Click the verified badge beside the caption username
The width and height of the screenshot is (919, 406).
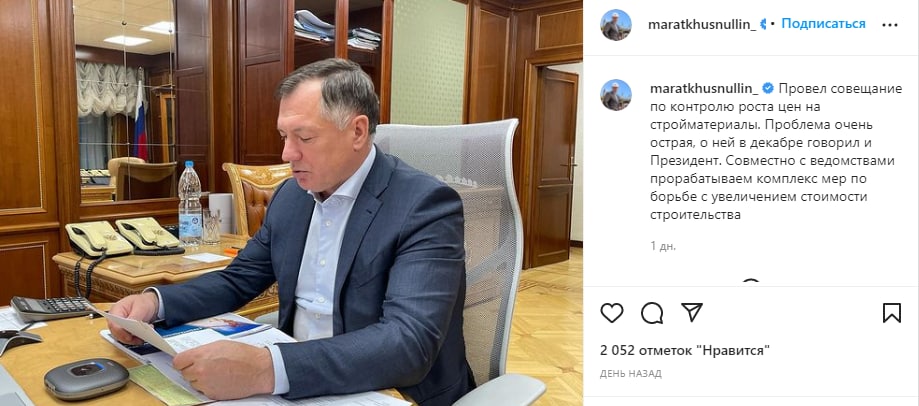point(768,88)
